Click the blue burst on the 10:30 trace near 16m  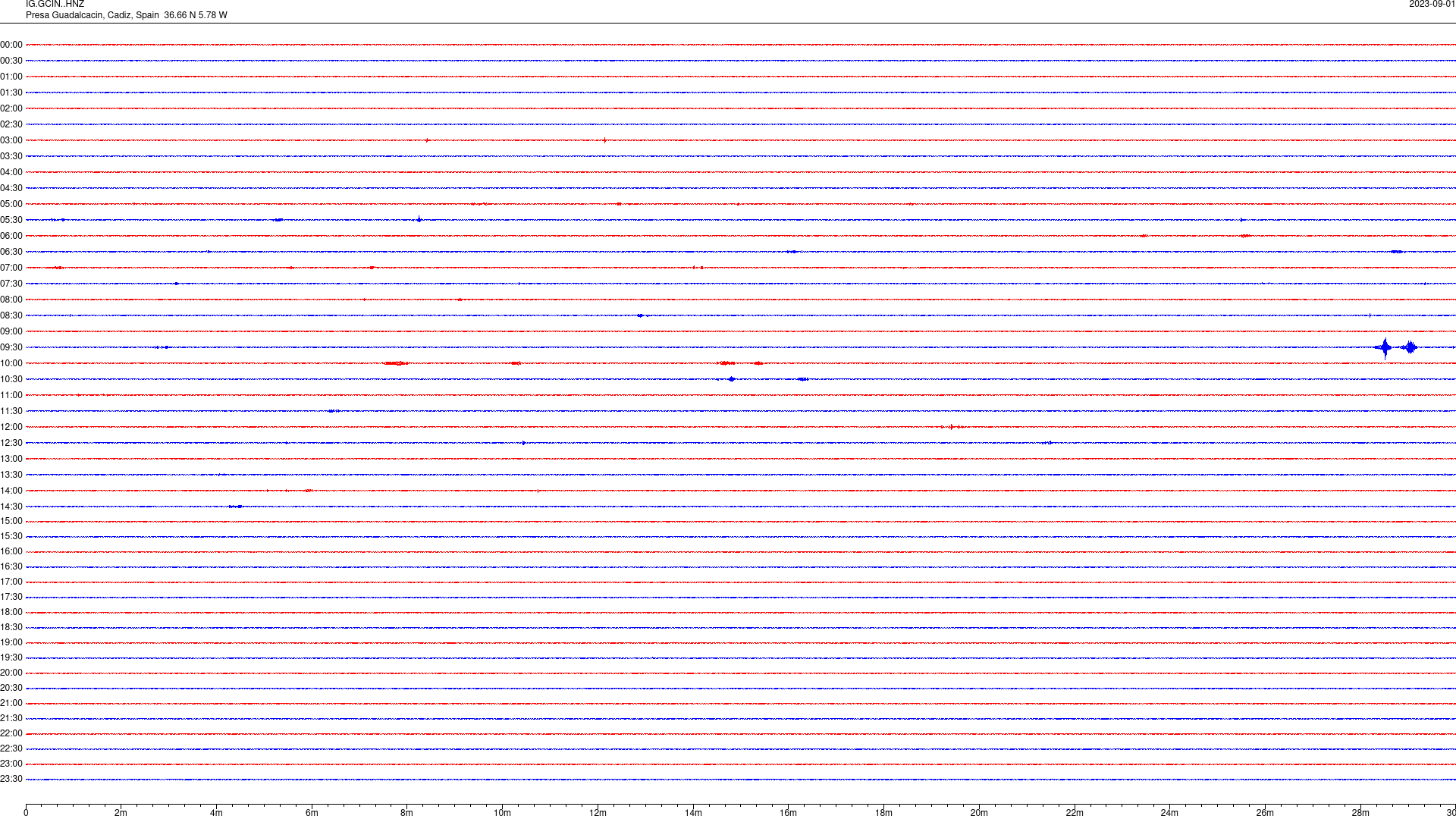coord(802,379)
